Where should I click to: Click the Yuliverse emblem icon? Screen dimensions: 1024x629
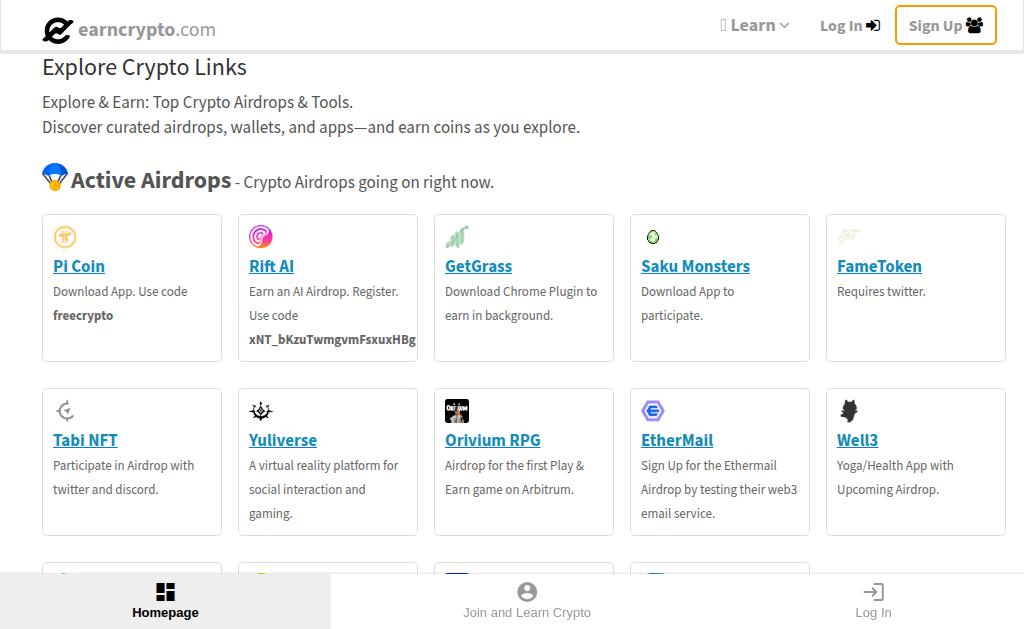point(261,411)
